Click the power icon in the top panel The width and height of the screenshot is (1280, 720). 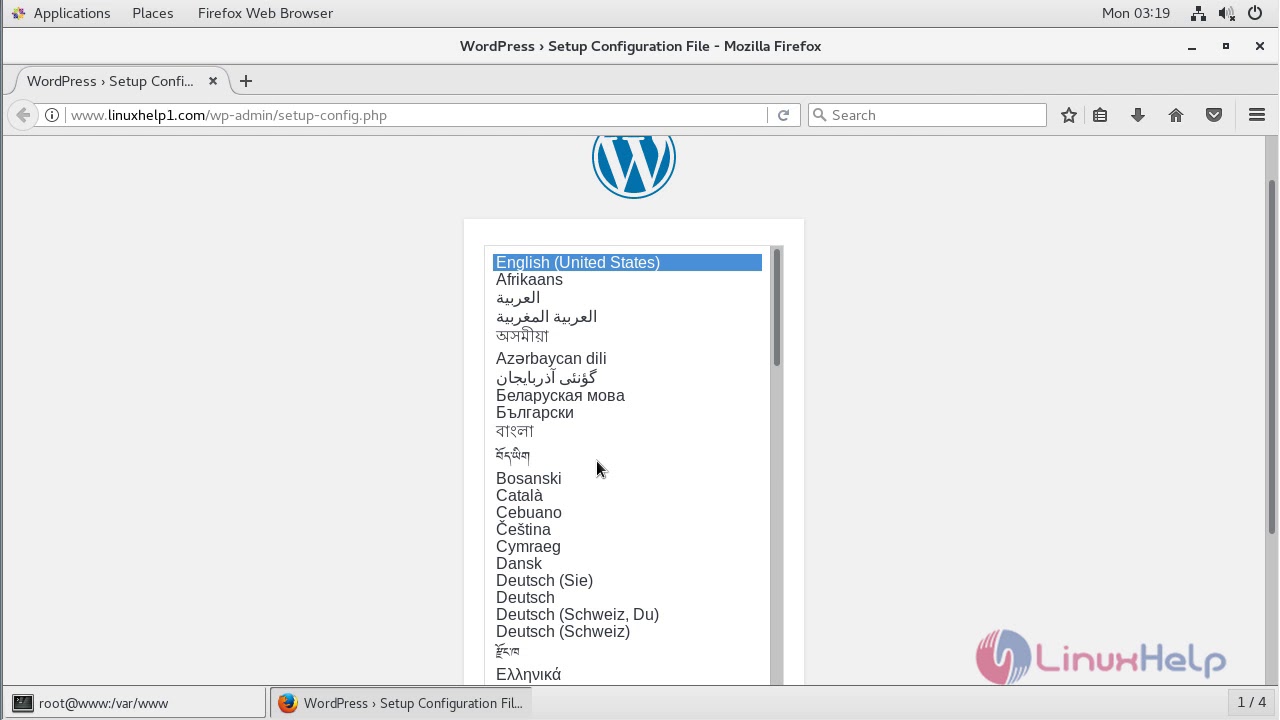[x=1255, y=13]
